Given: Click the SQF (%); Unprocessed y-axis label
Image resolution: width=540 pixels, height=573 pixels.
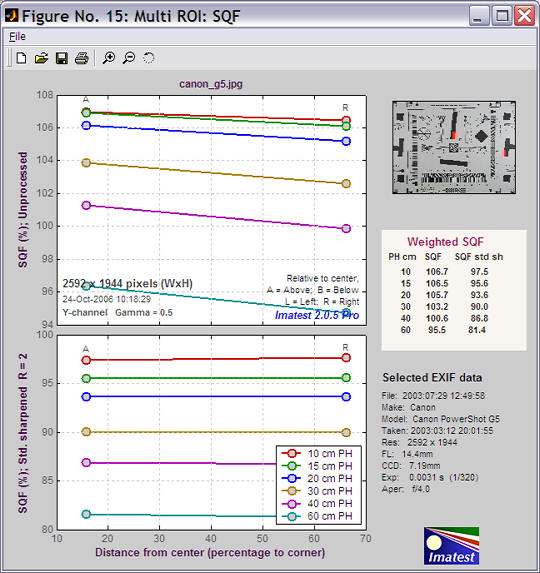Looking at the screenshot, I should click(23, 210).
